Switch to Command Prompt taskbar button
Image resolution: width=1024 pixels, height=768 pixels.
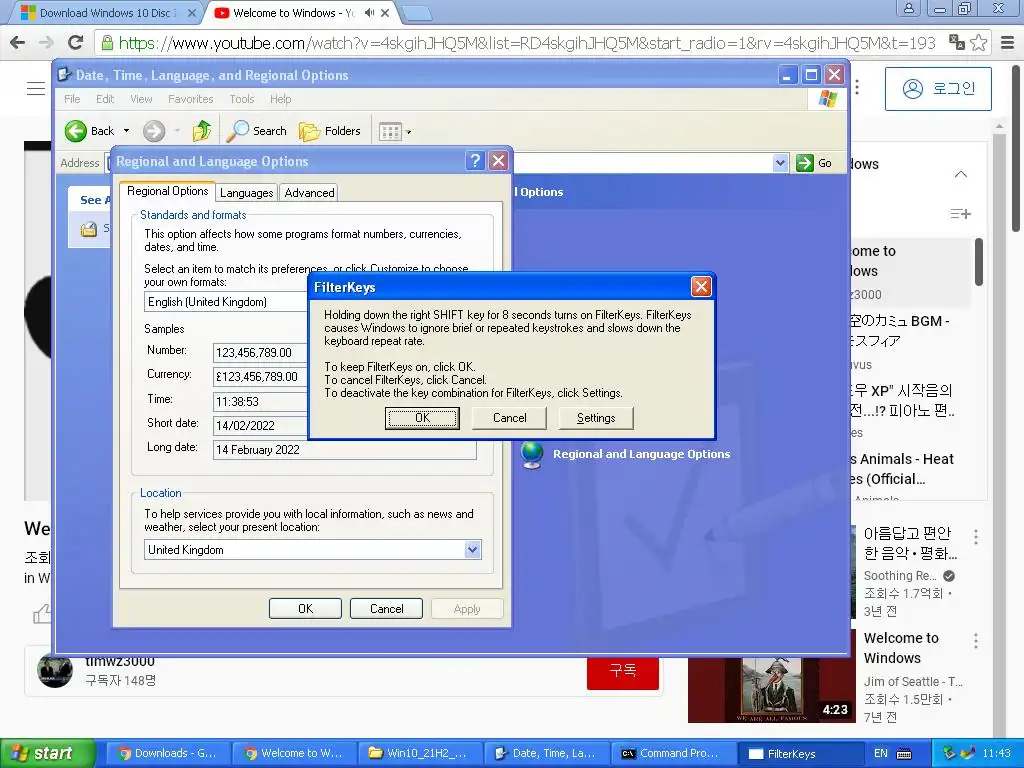(673, 753)
